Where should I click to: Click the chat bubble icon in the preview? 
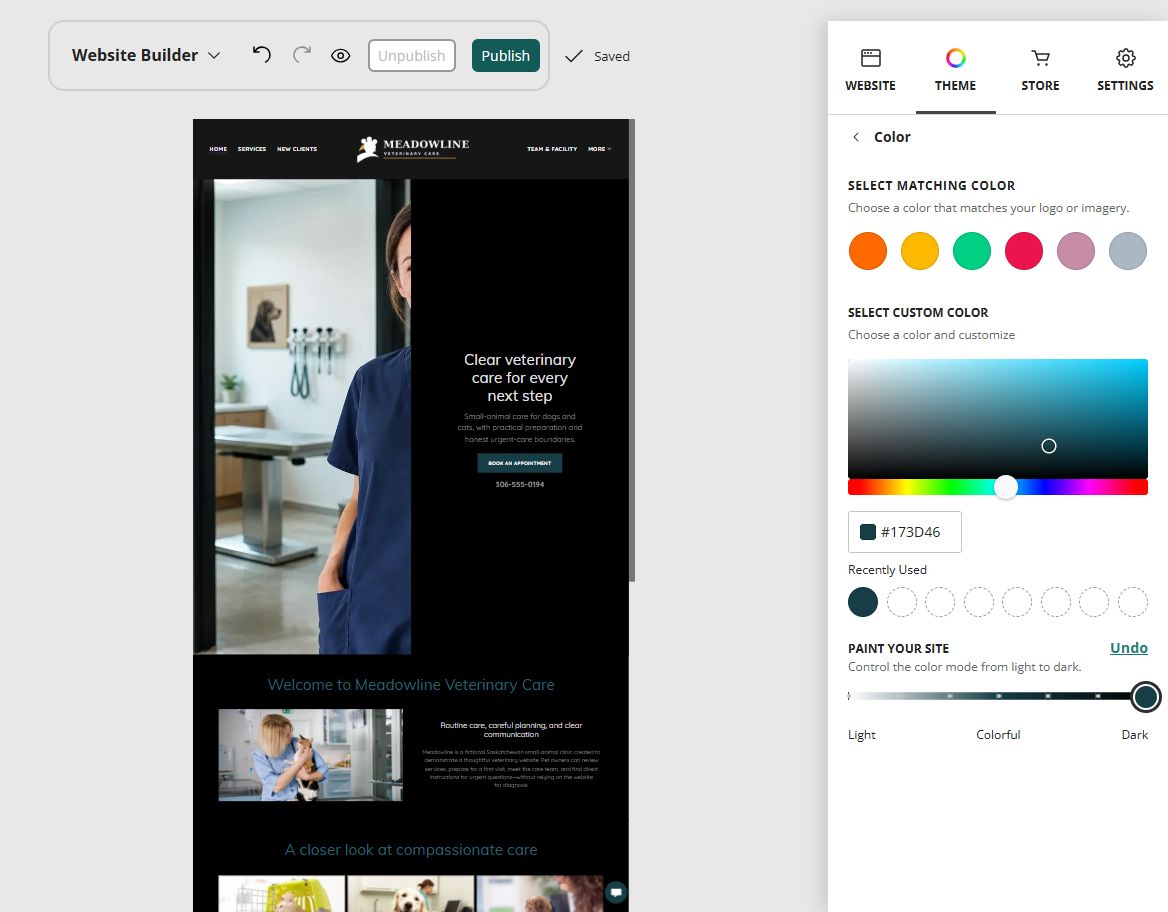click(616, 891)
